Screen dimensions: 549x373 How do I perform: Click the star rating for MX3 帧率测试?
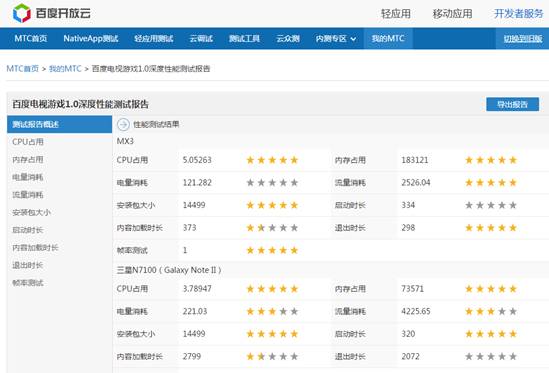click(272, 250)
